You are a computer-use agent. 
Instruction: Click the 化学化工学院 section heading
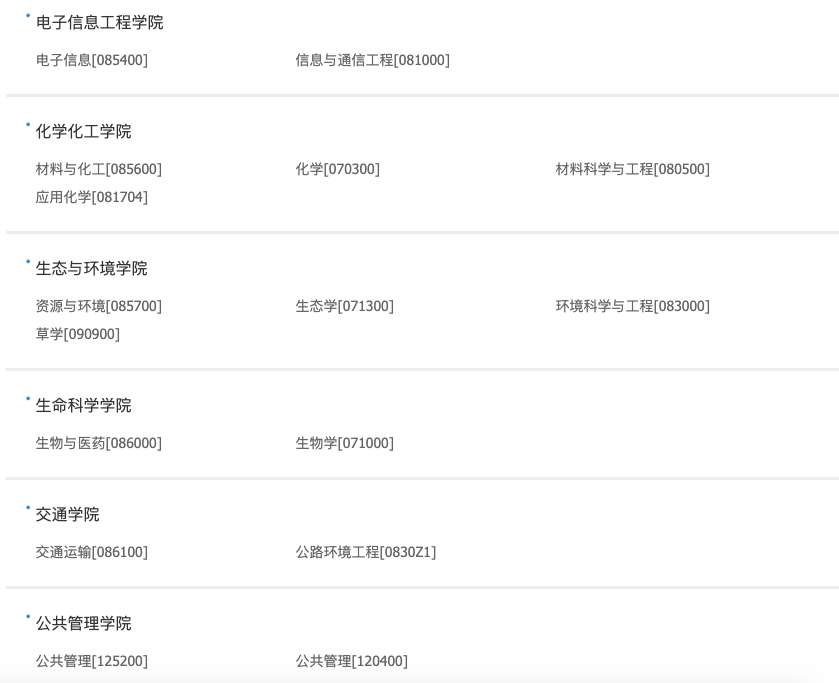[83, 131]
